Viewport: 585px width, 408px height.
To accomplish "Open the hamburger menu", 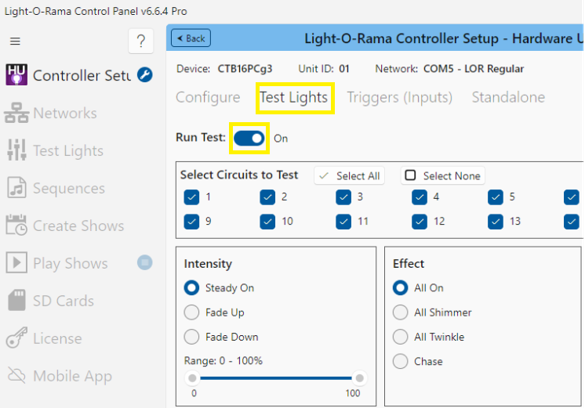I will pyautogui.click(x=15, y=41).
